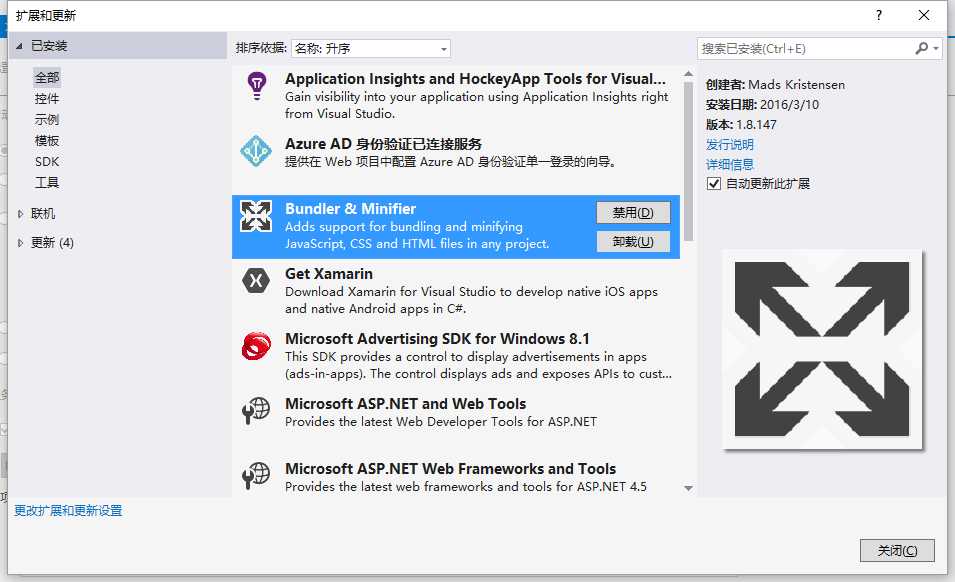The height and width of the screenshot is (582, 955).
Task: Click the Azure AD diamond icon
Action: coord(256,151)
